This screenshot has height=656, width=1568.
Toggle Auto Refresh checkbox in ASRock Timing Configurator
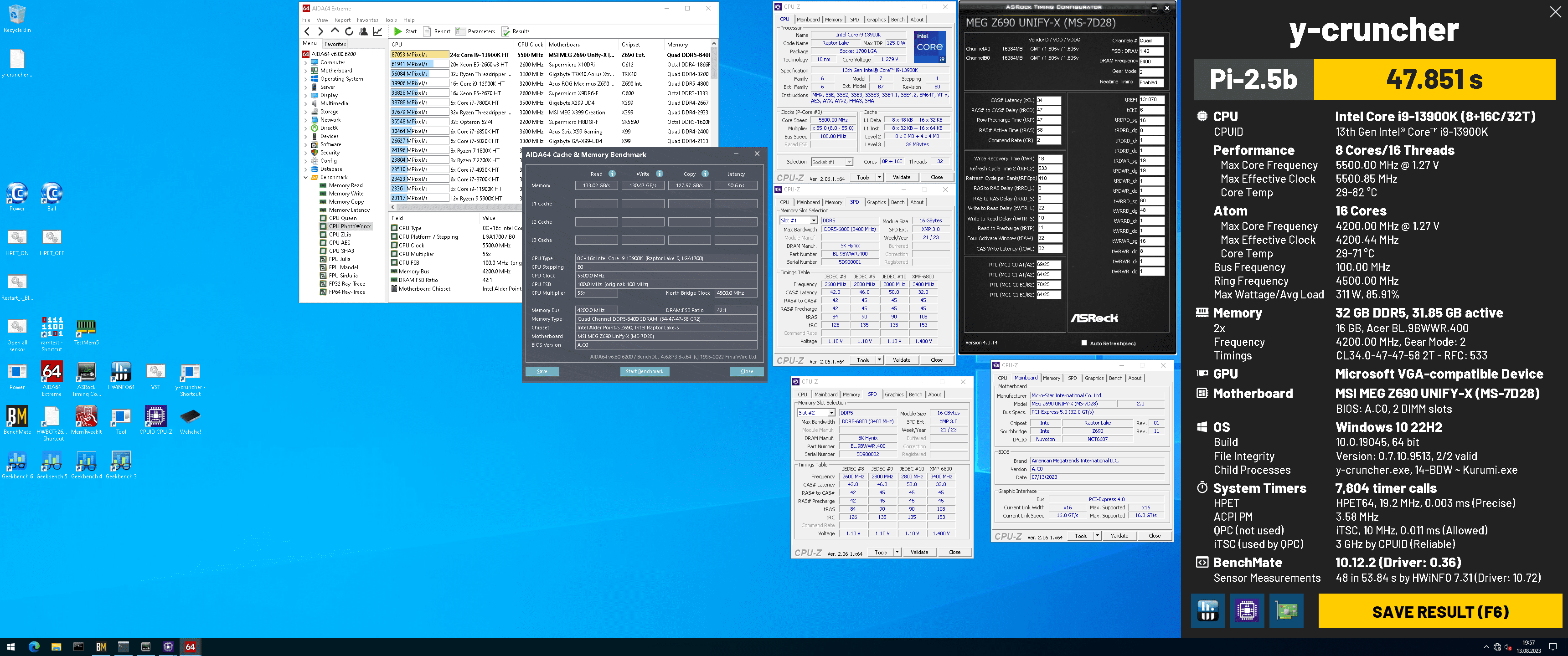1083,343
